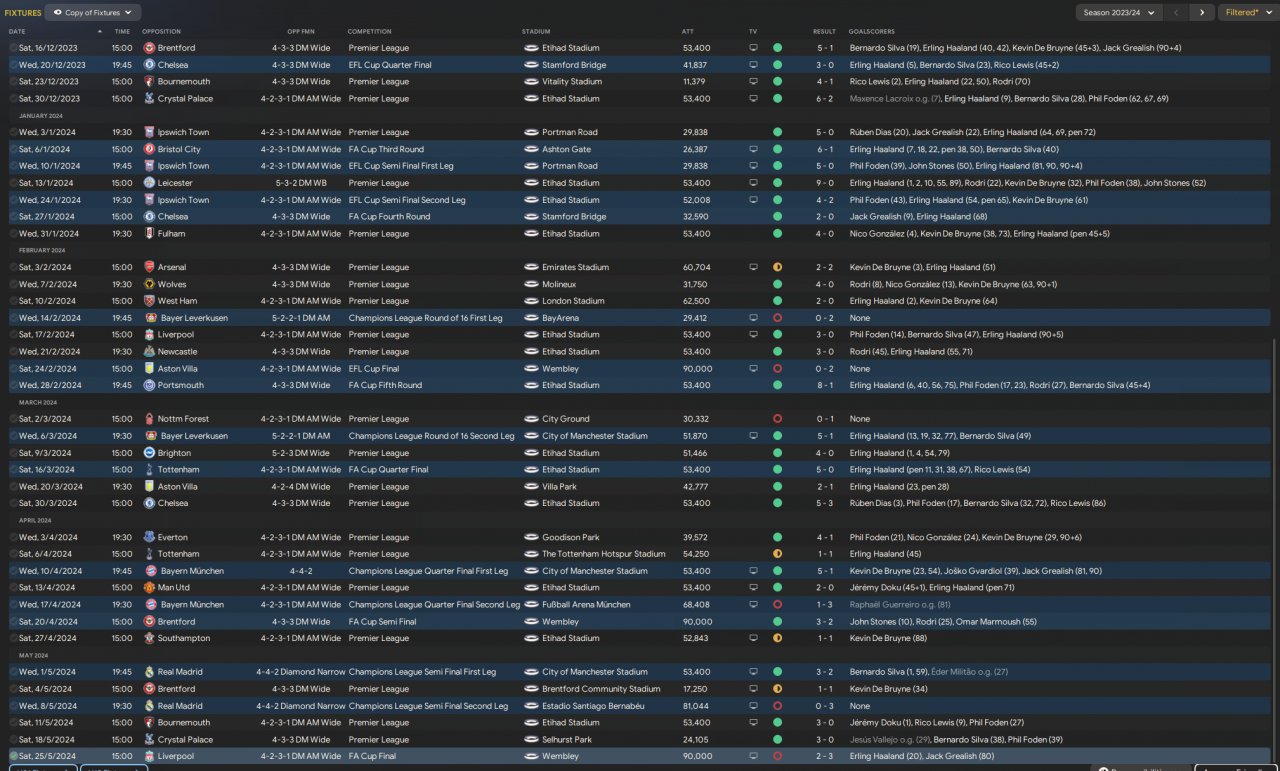The width and height of the screenshot is (1280, 771).
Task: Click the Newcastle club badge
Action: (149, 352)
